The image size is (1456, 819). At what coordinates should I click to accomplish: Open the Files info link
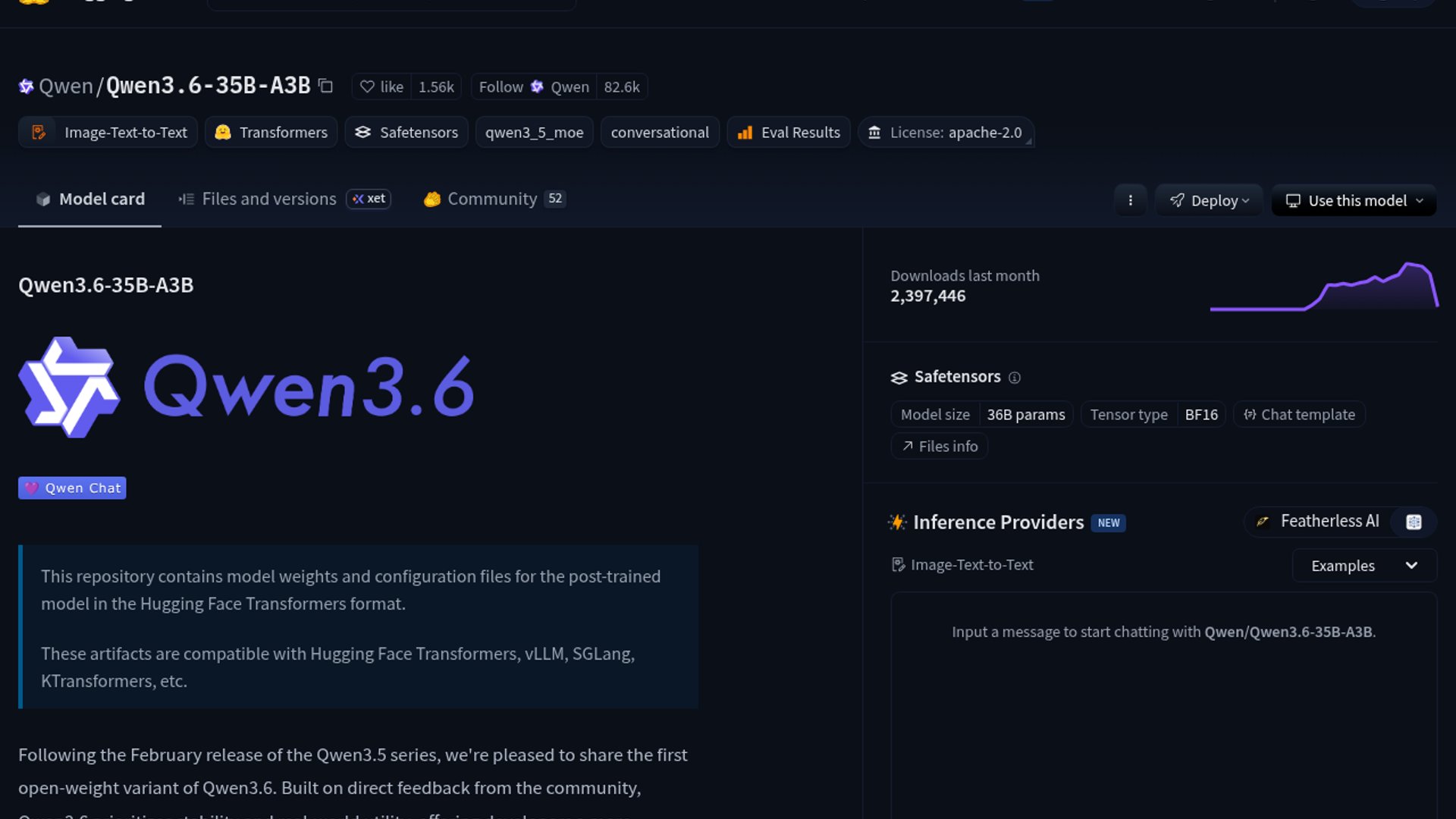940,446
